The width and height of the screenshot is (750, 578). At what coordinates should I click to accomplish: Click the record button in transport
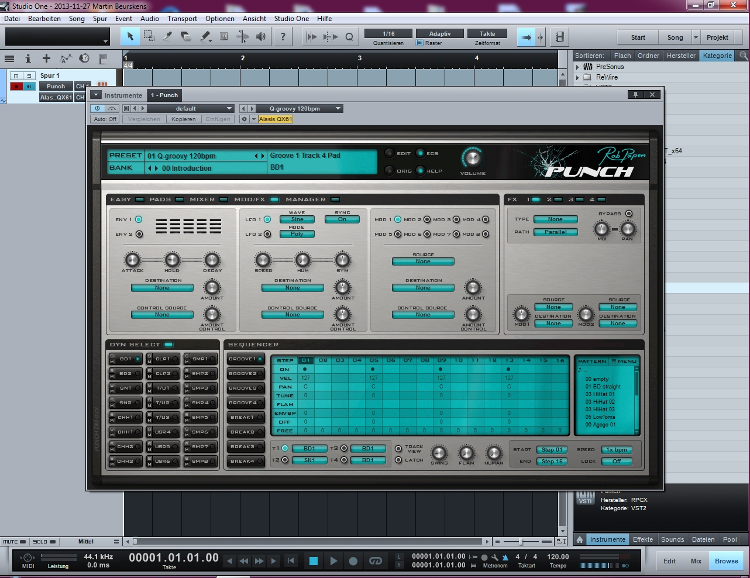353,561
